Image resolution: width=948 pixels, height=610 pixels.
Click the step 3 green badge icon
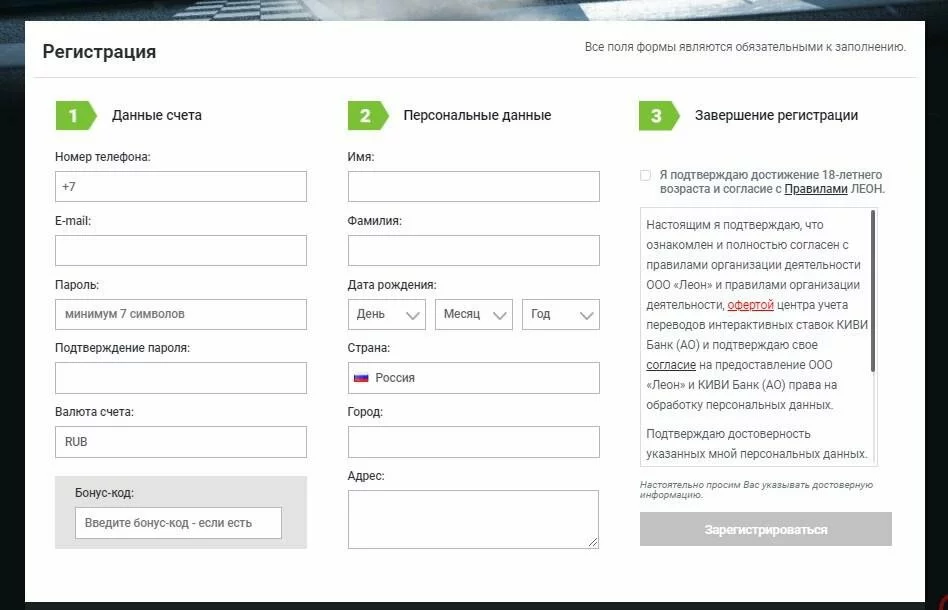(x=657, y=116)
